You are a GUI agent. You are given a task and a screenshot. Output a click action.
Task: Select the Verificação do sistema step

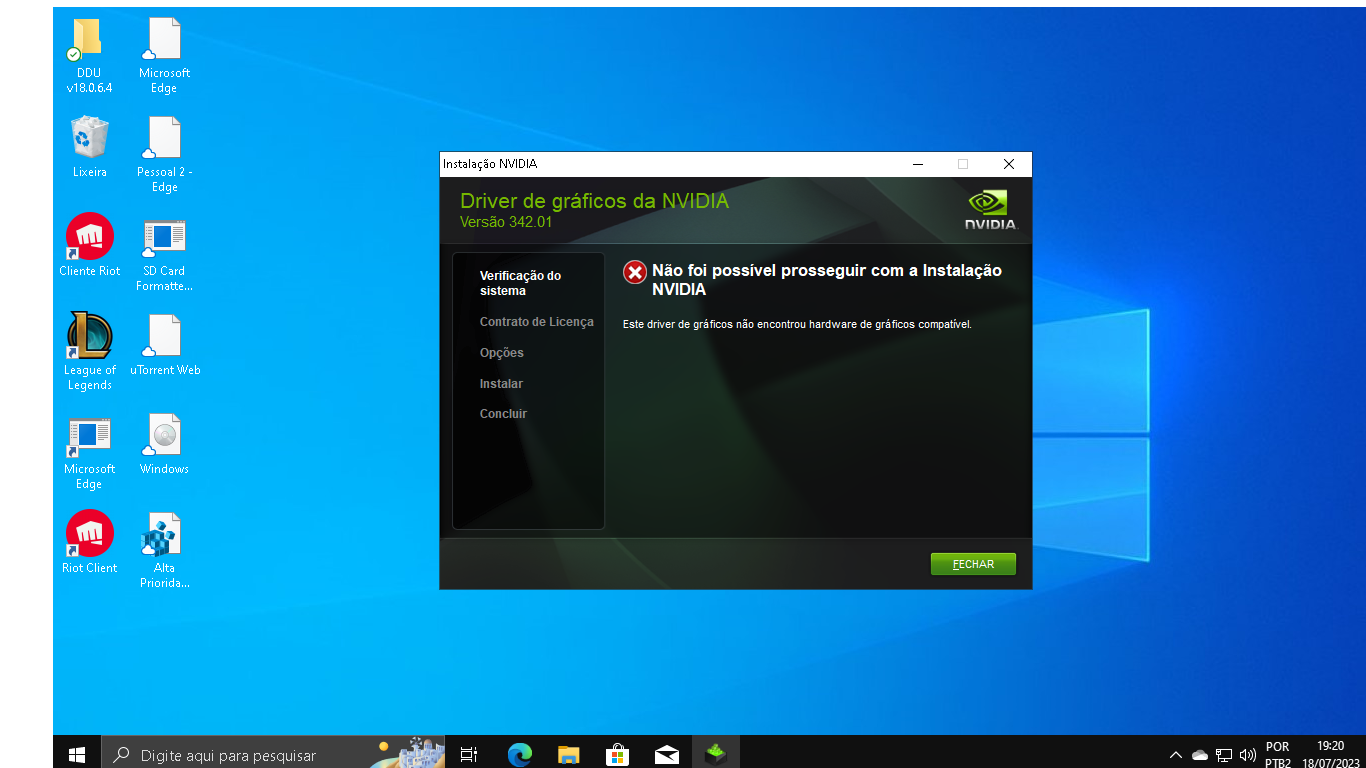pyautogui.click(x=520, y=283)
